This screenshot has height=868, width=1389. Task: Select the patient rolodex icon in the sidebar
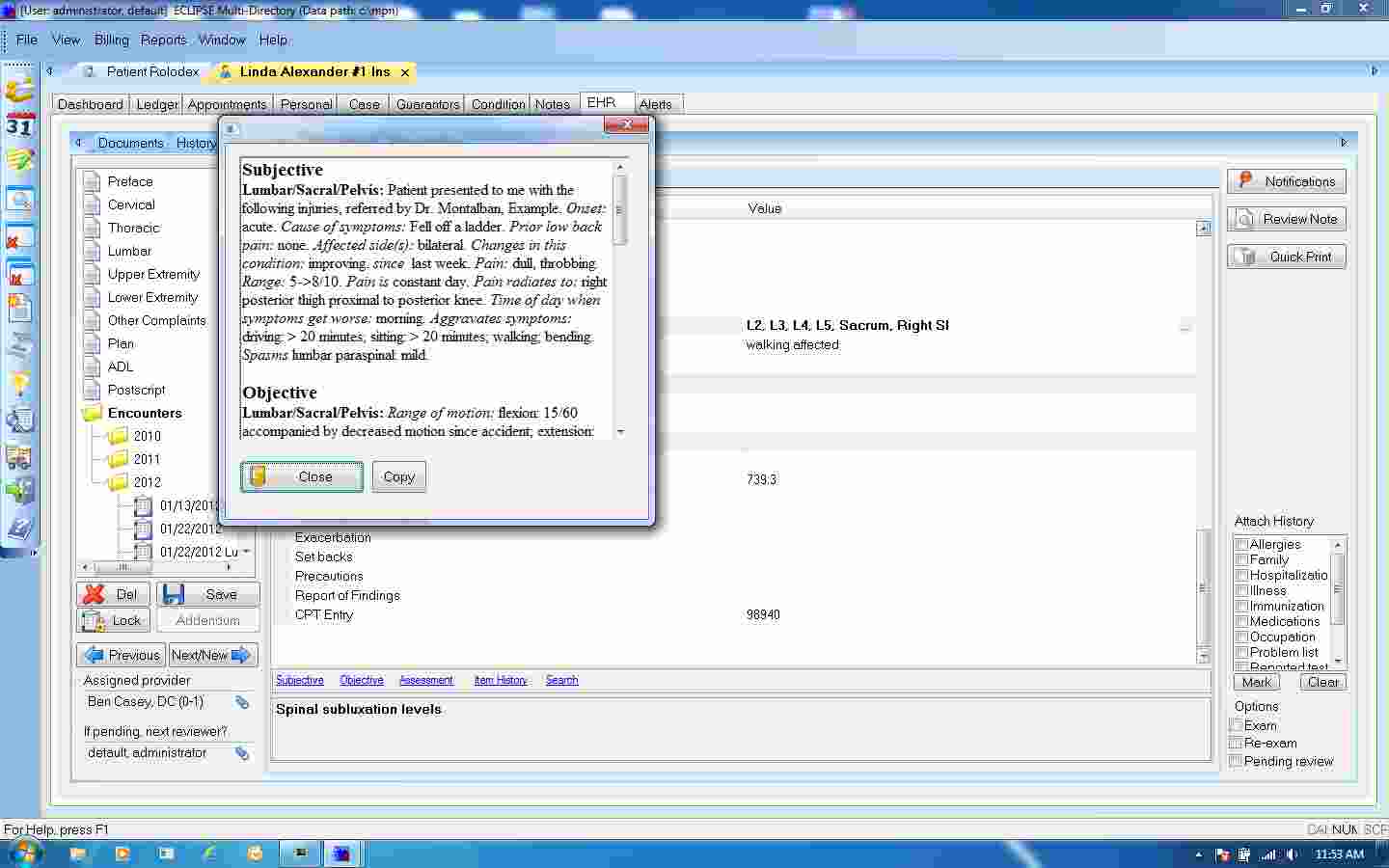19,92
